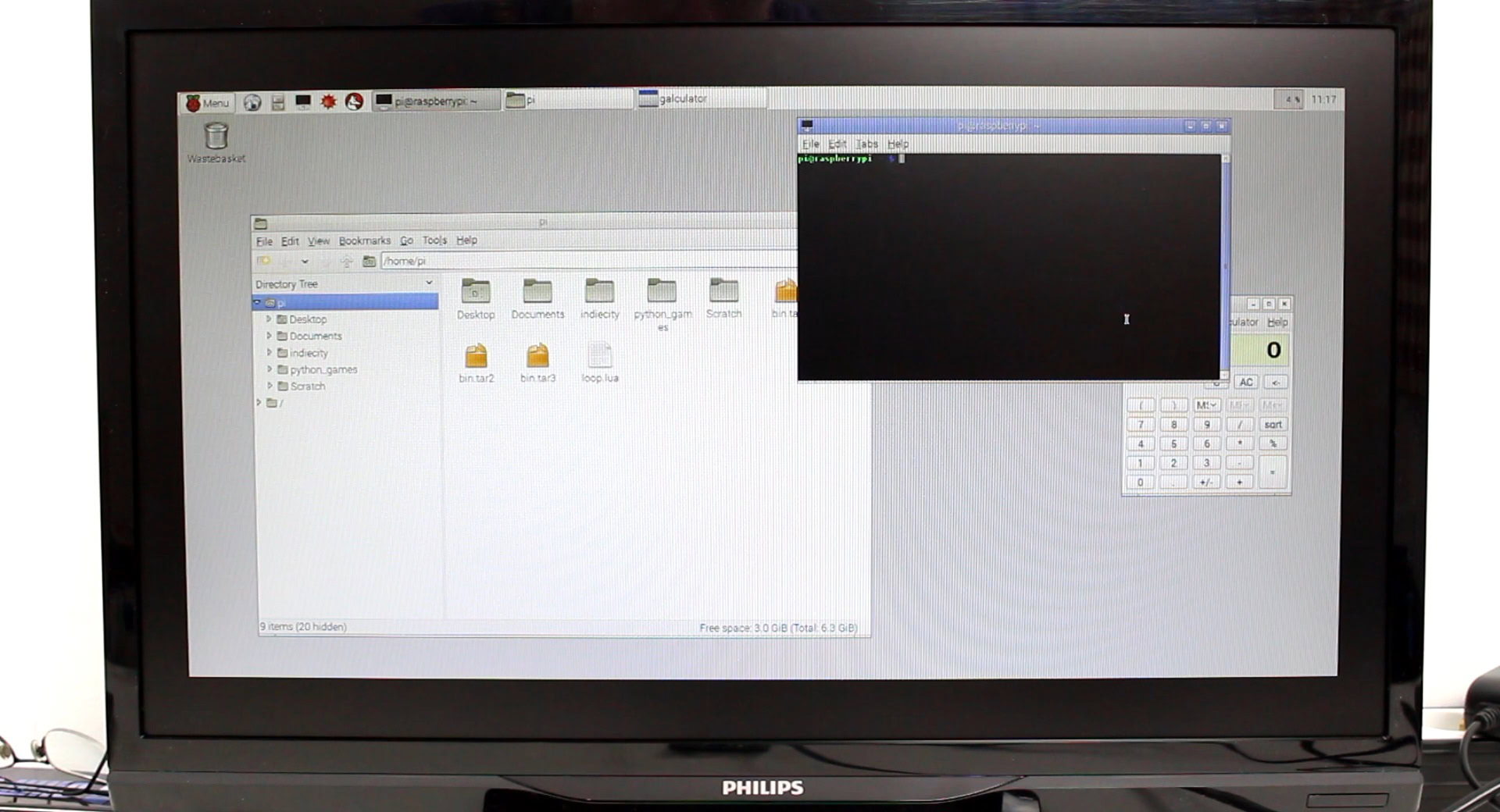This screenshot has height=812, width=1500.
Task: Launch the web browser globe icon
Action: (252, 102)
